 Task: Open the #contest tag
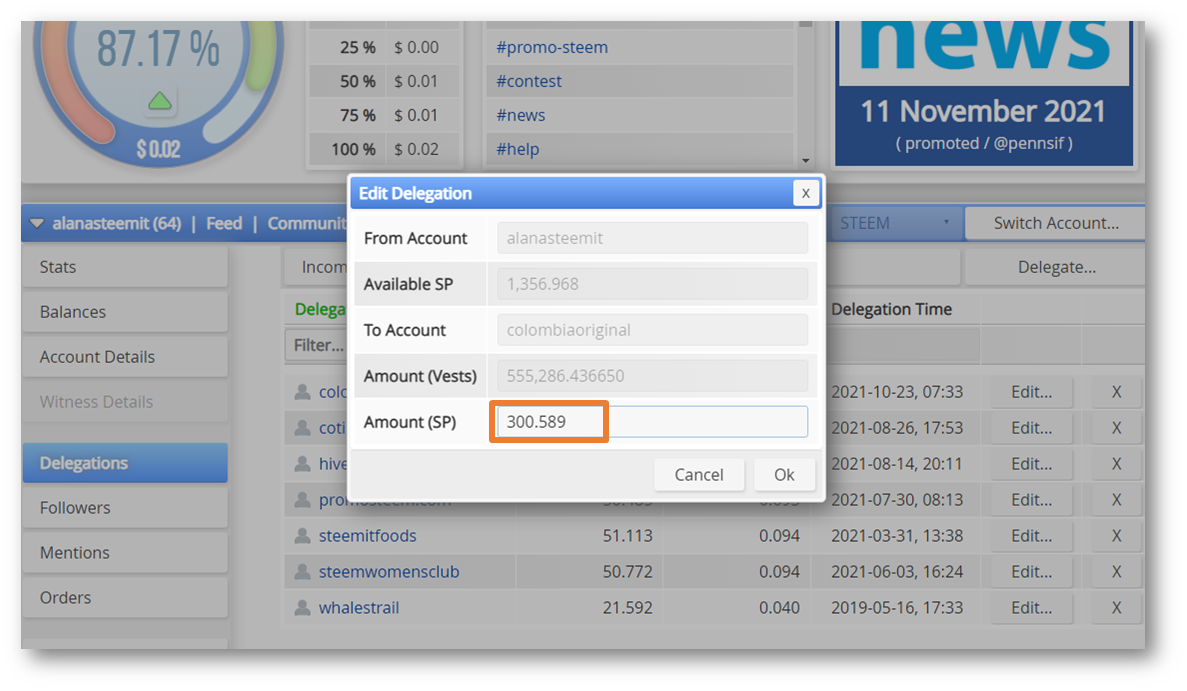(x=529, y=81)
